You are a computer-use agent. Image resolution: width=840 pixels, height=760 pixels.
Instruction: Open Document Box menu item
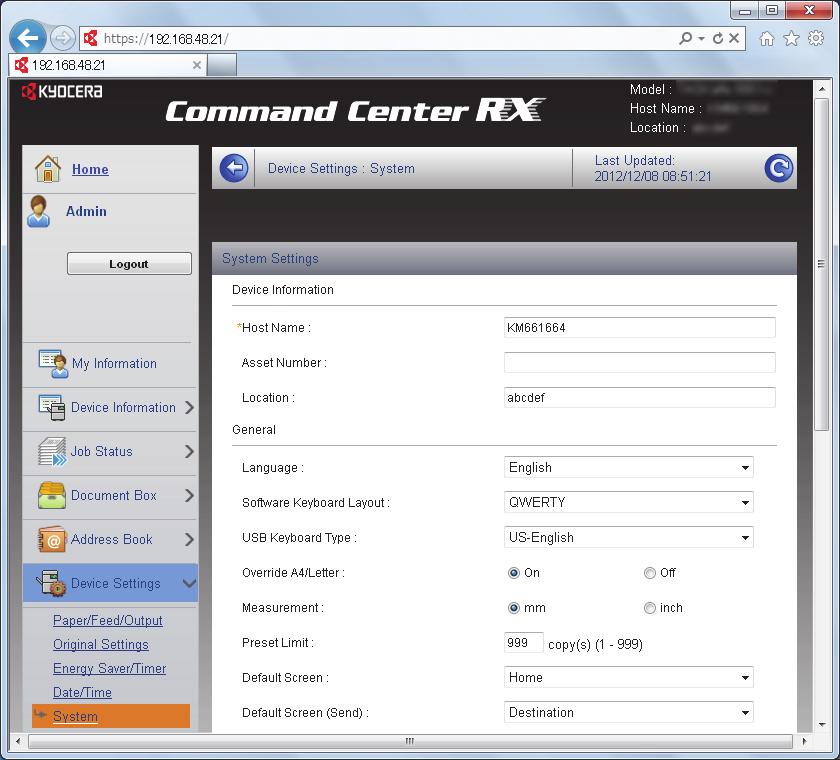point(114,495)
